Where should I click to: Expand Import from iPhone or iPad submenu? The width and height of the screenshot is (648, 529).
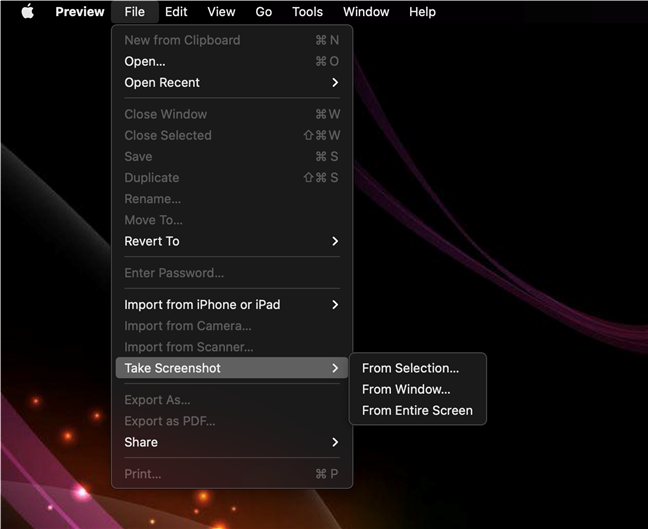(x=232, y=305)
